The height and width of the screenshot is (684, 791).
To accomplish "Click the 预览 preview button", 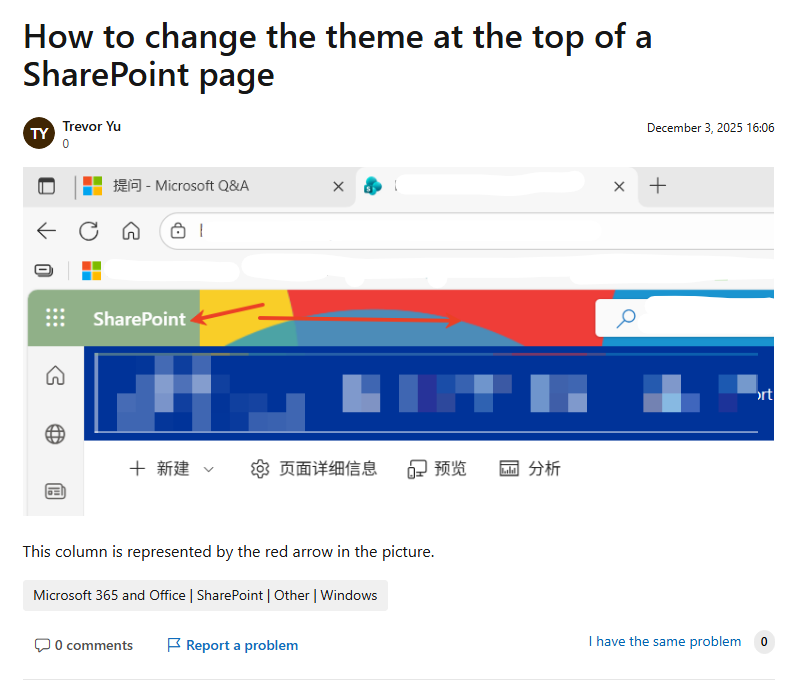I will [x=437, y=469].
